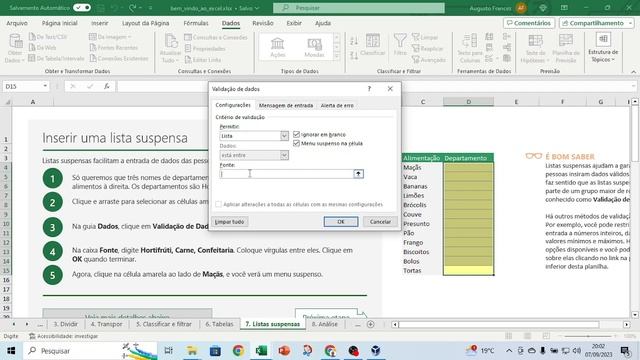640x360 pixels.
Task: Select column D header
Action: point(468,102)
